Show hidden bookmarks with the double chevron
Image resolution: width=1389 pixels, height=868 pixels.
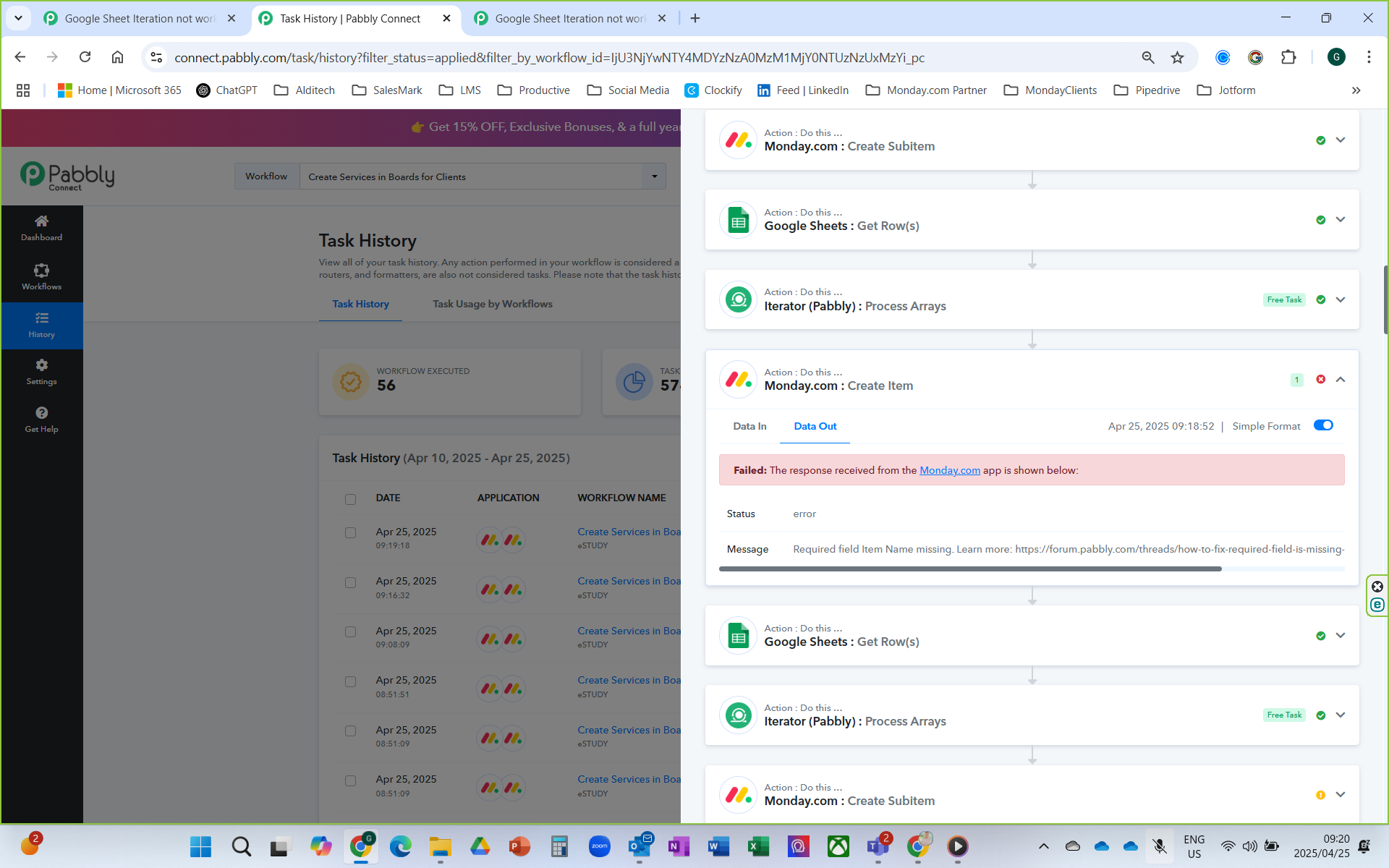(x=1356, y=90)
